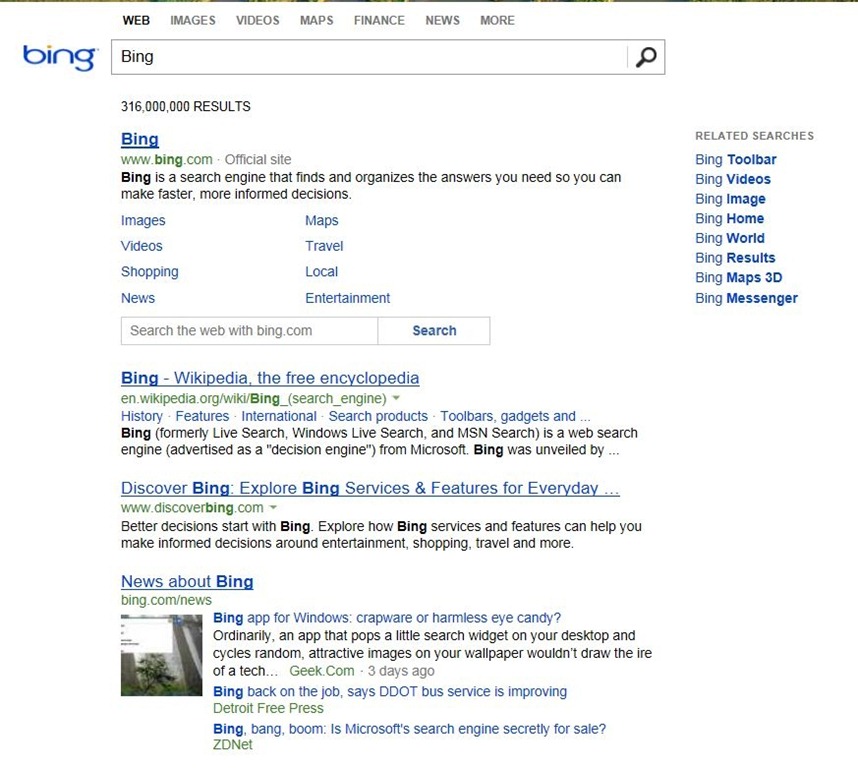
Task: Click the magnifying glass search icon
Action: point(646,57)
